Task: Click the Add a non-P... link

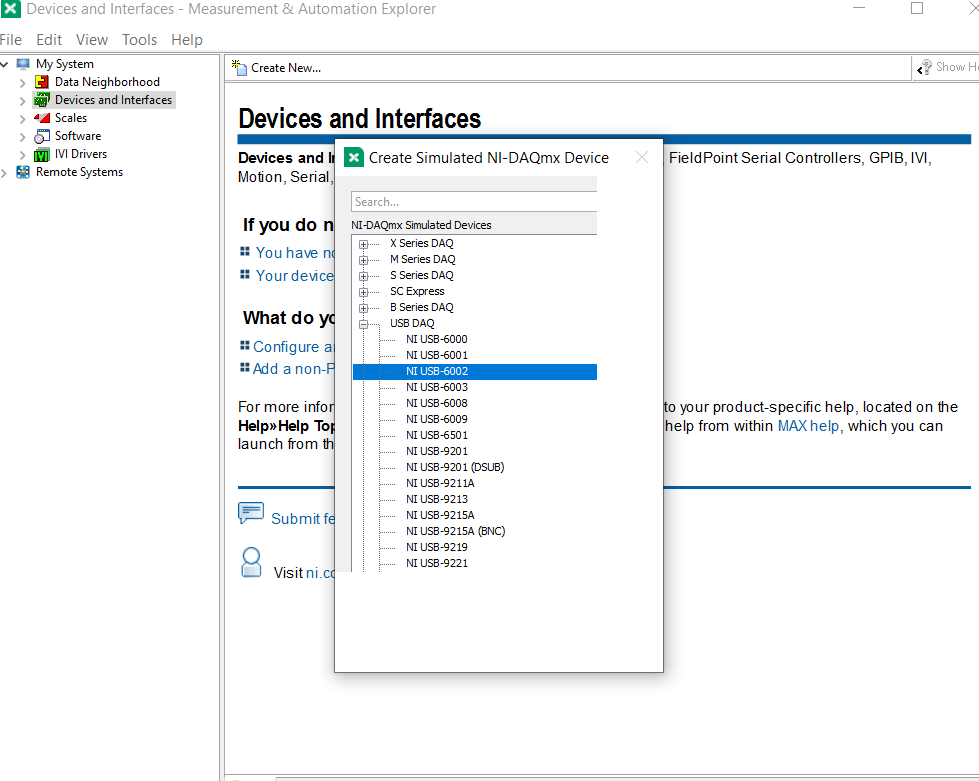Action: tap(293, 369)
